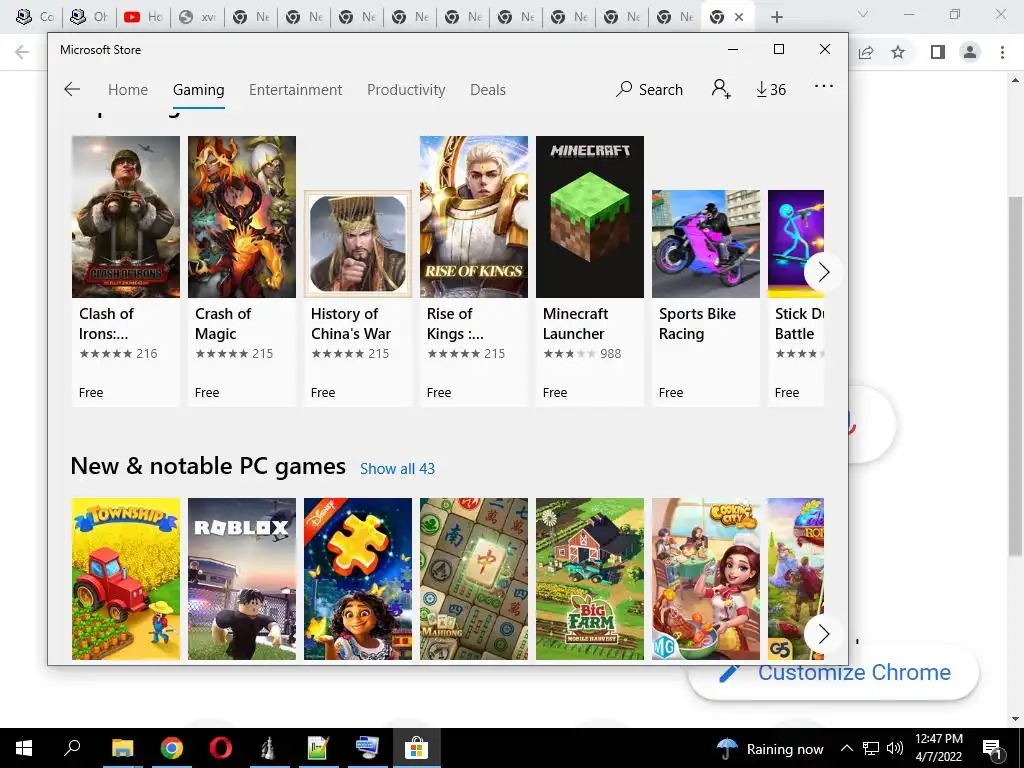Click the Minecraft Launcher title text
Screen dimensions: 1024x768
click(x=575, y=324)
